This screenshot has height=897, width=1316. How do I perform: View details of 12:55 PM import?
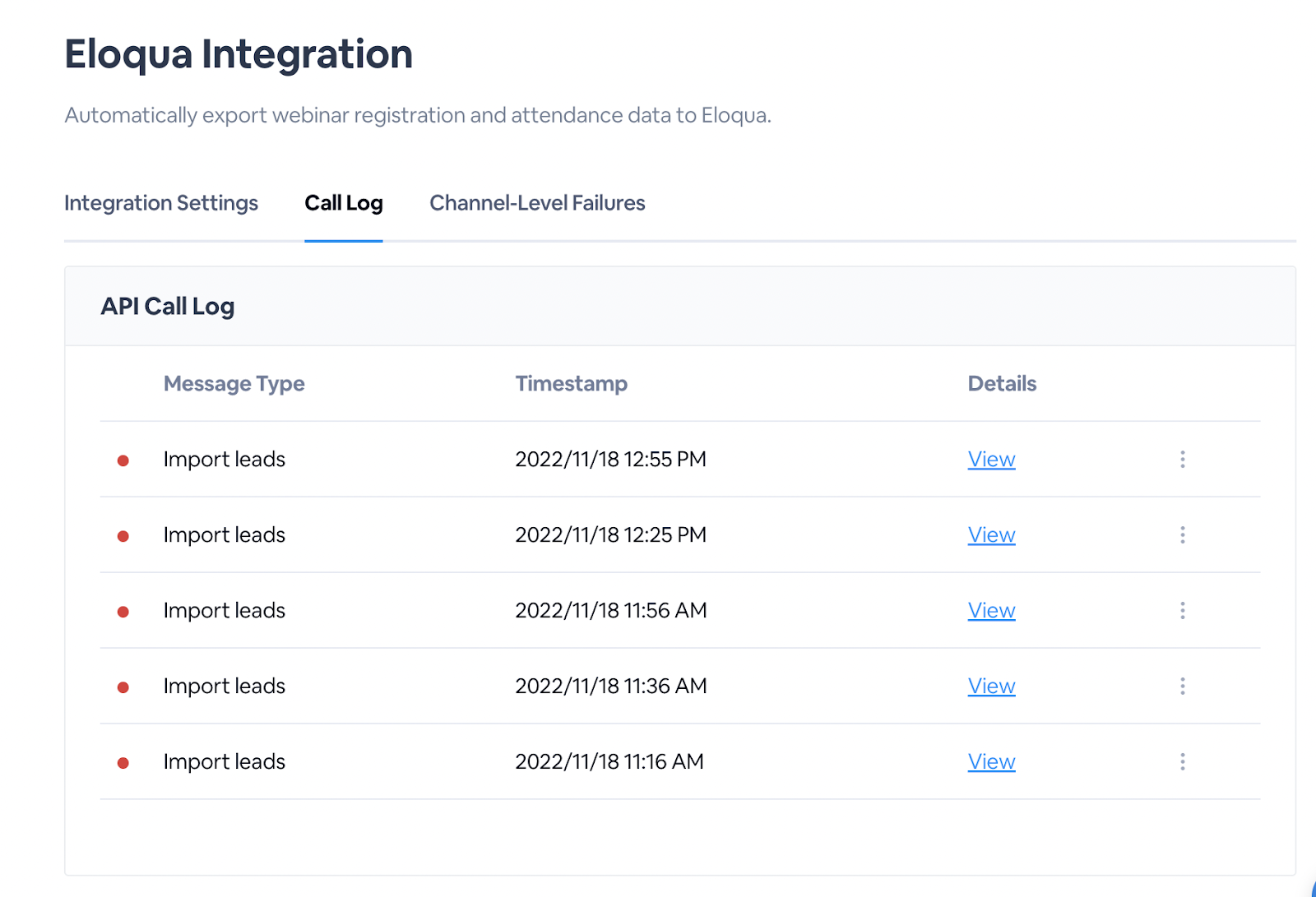(991, 460)
